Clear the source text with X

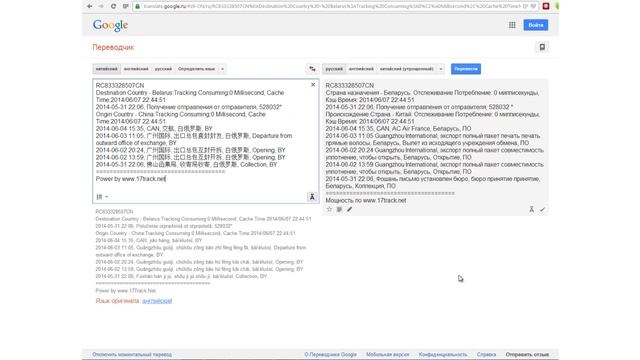(313, 85)
